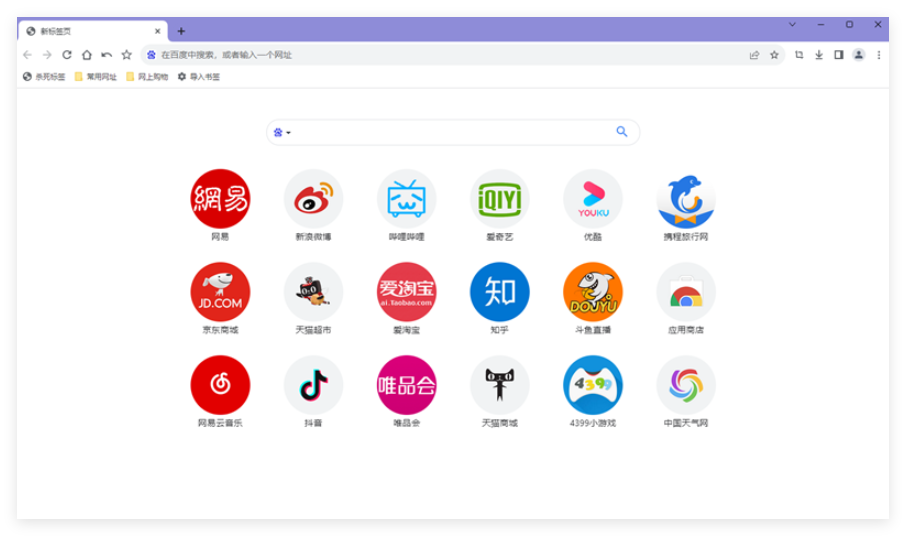The image size is (906, 536).
Task: Open the 4399小游戏 games shortcut
Action: [x=593, y=385]
